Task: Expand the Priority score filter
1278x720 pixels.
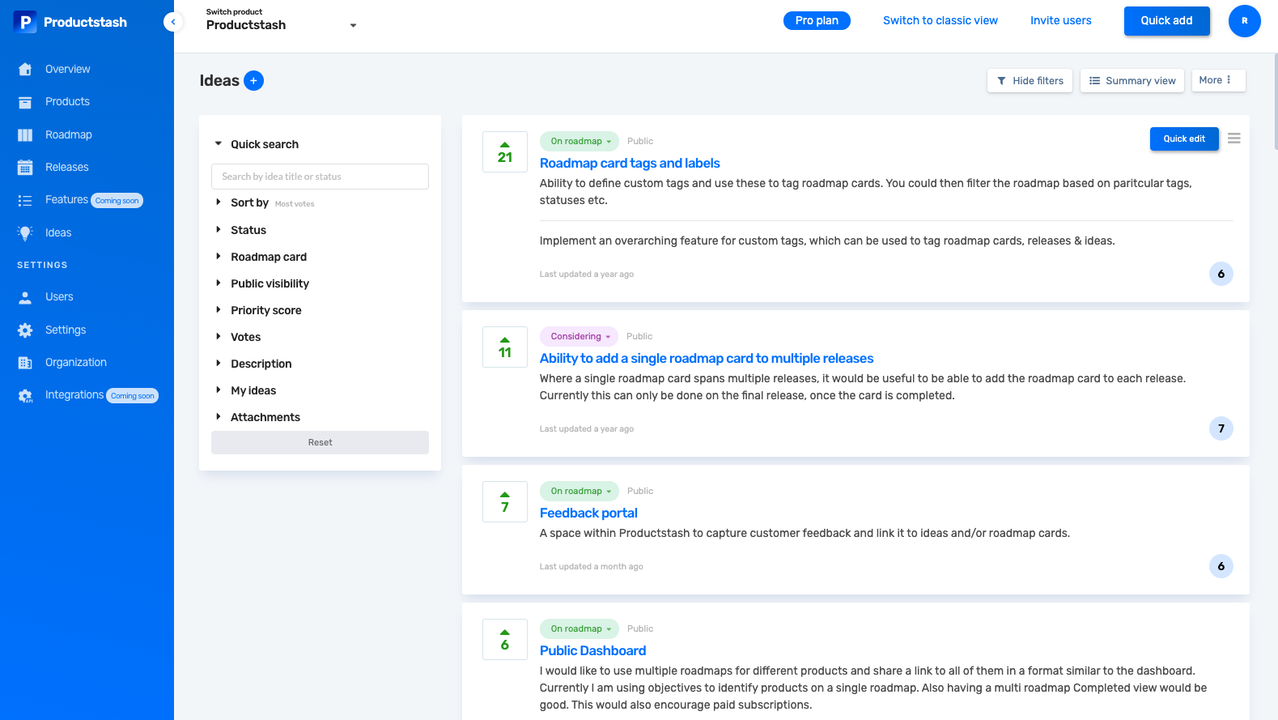Action: point(265,310)
